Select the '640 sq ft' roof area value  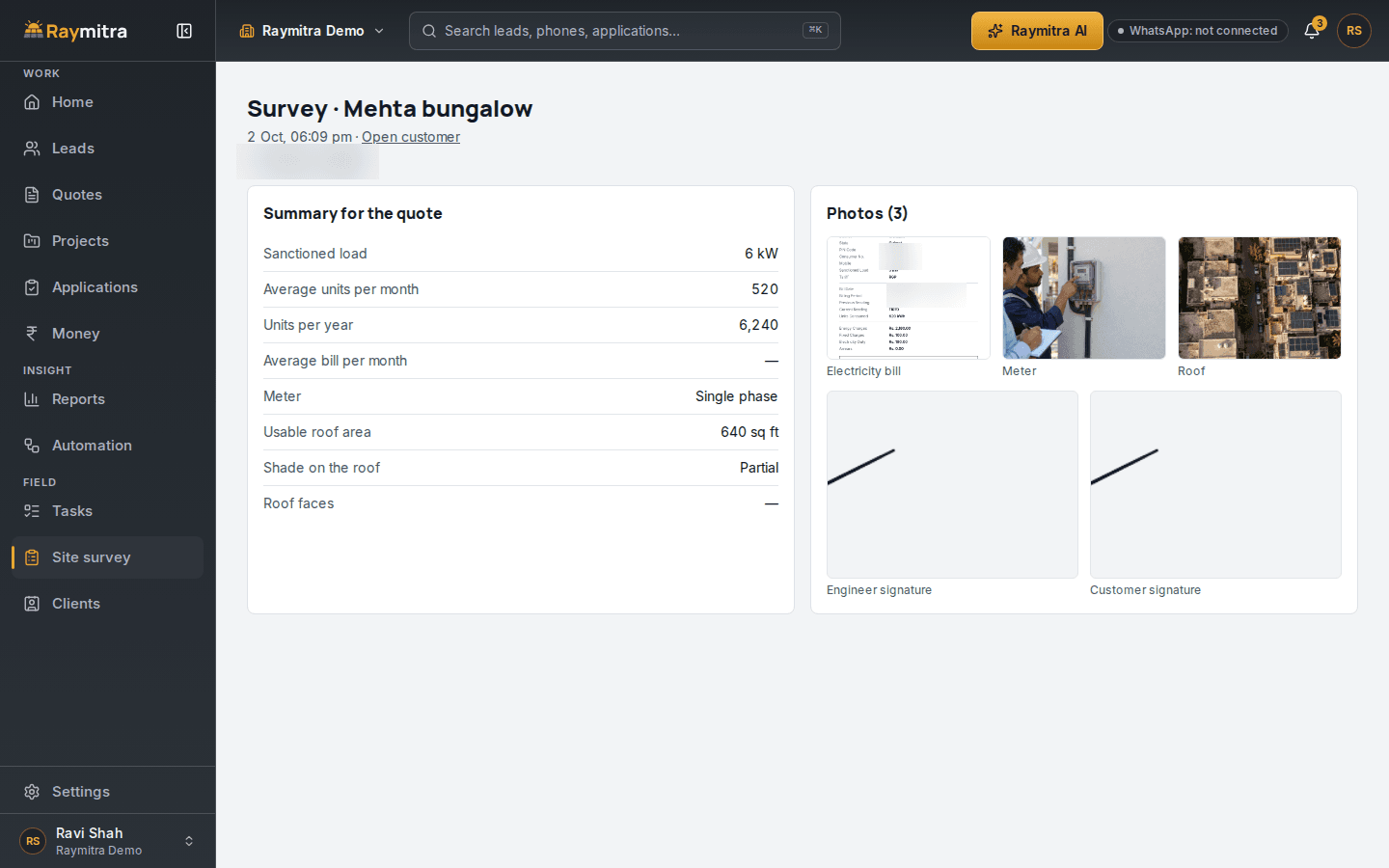pos(749,432)
